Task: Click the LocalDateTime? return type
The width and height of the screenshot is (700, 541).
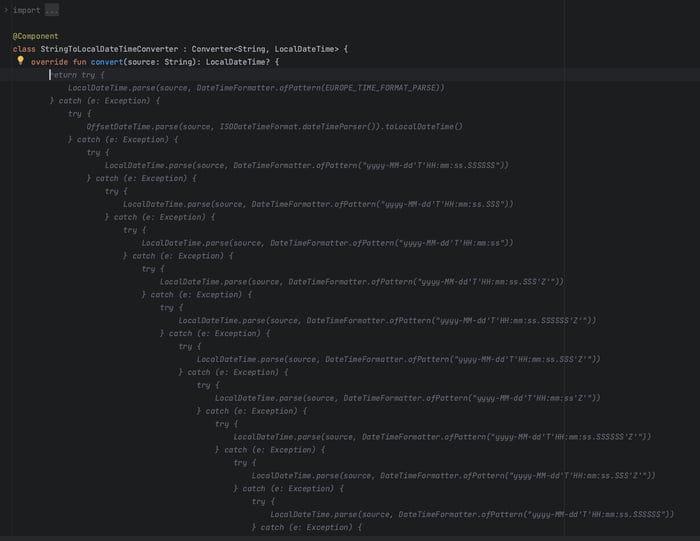Action: [x=237, y=62]
